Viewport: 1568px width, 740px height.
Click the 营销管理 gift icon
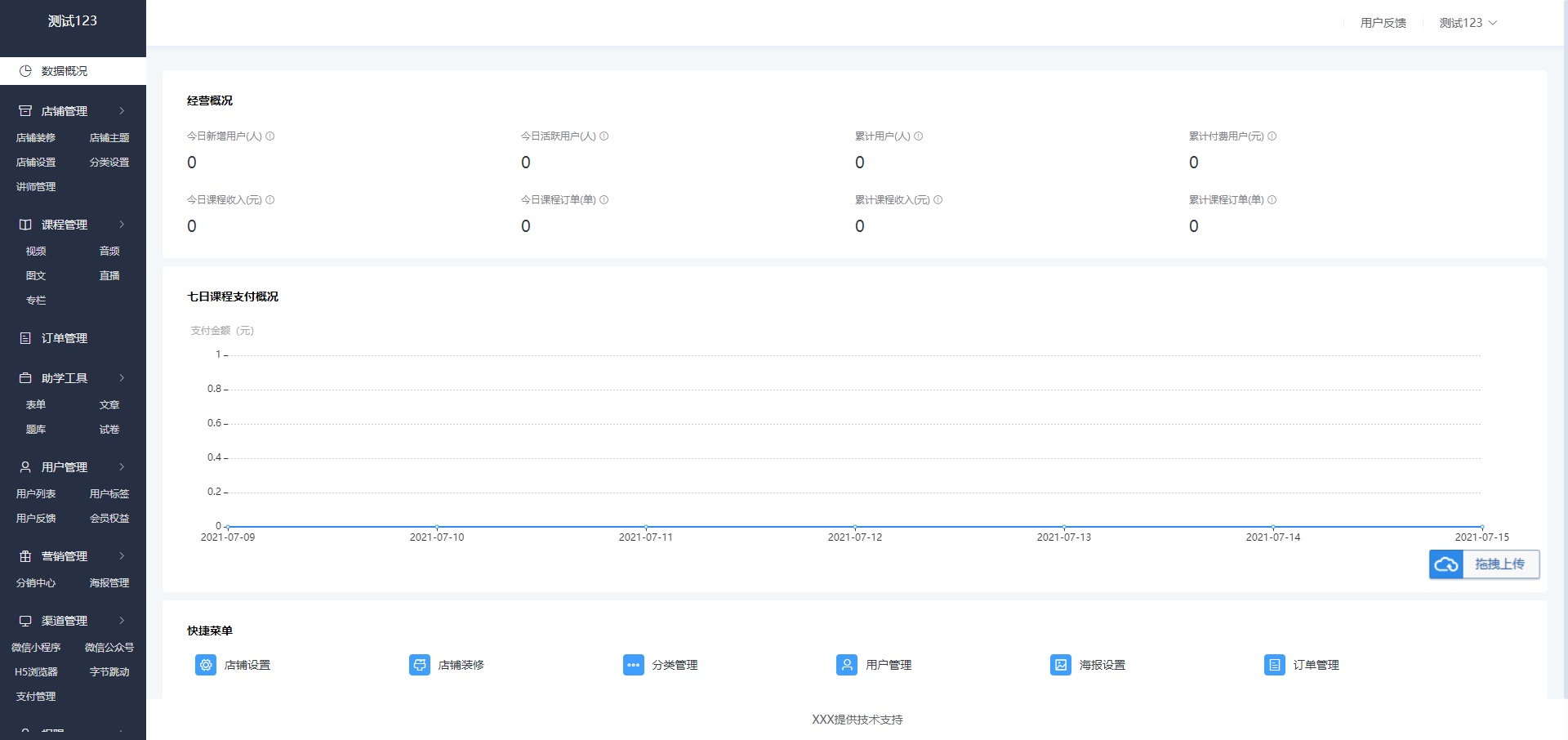[x=25, y=556]
